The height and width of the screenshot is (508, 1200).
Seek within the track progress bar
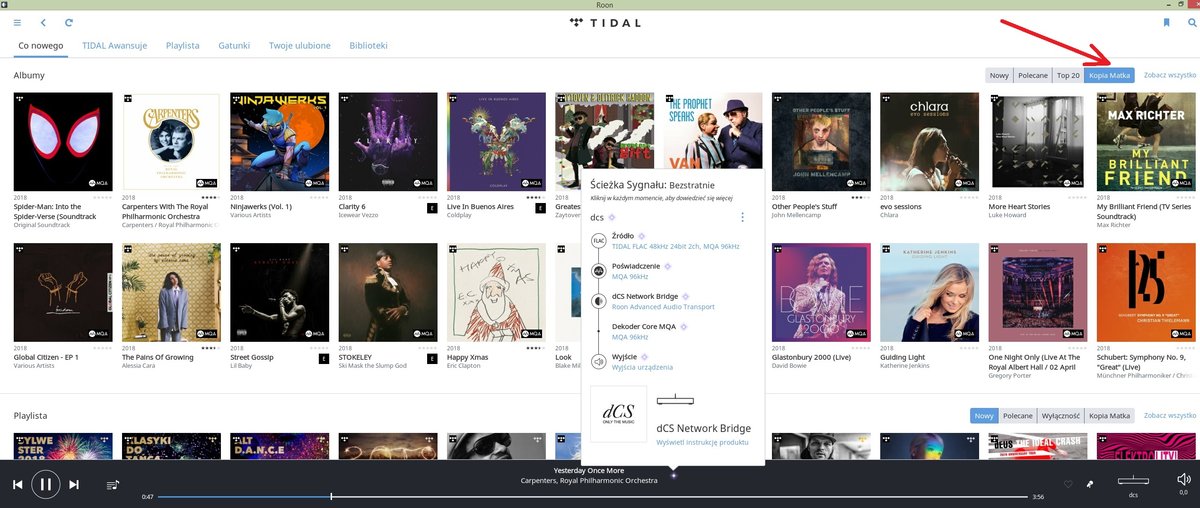point(592,496)
